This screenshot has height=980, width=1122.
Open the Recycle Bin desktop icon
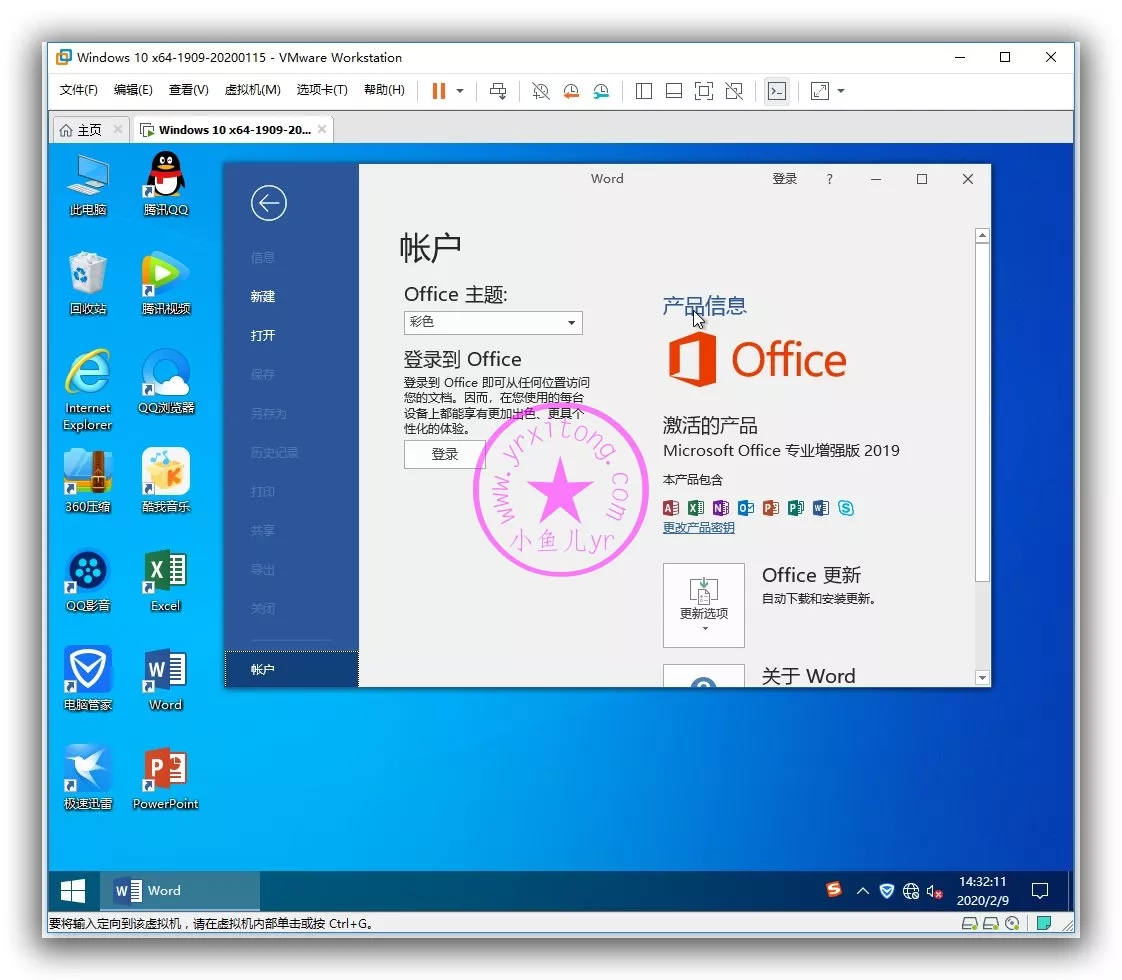point(88,279)
